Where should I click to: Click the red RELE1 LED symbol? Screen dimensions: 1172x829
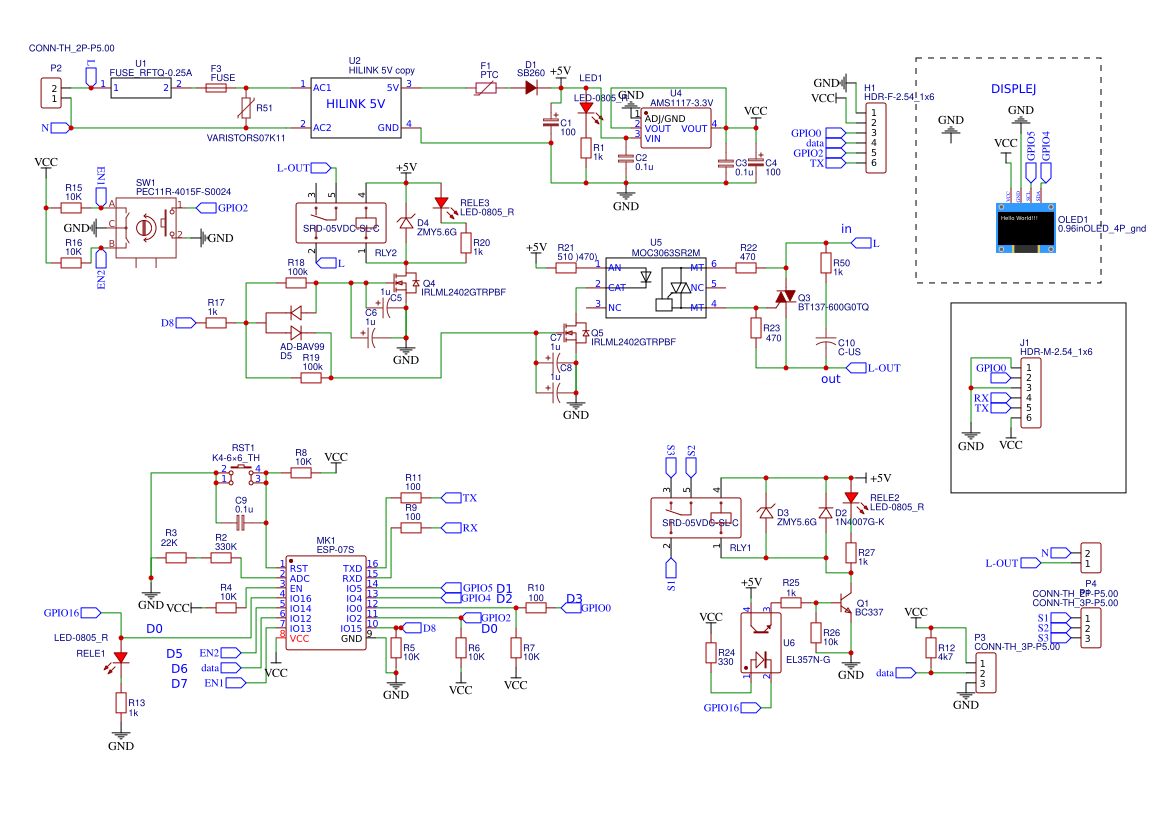[121, 658]
